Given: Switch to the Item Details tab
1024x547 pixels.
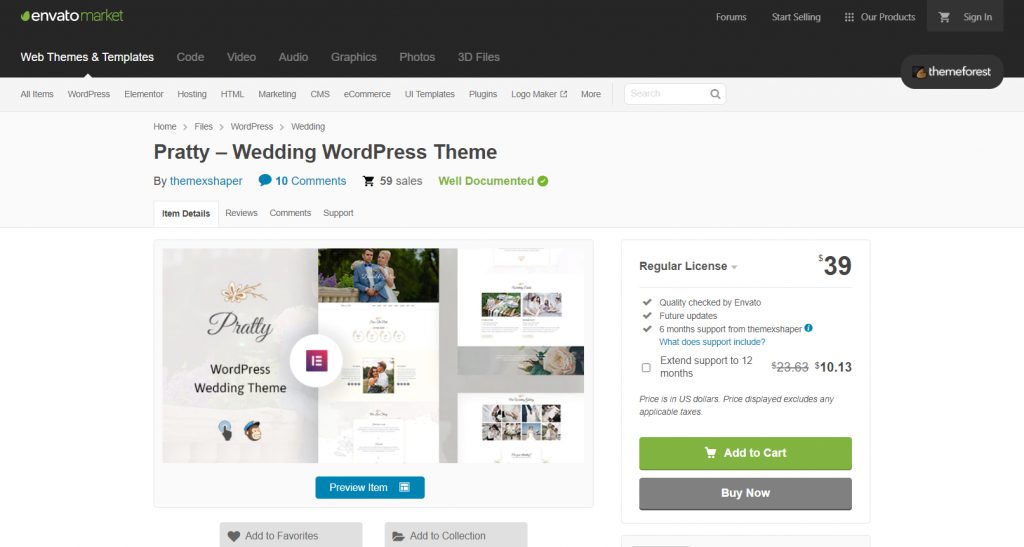Looking at the screenshot, I should pyautogui.click(x=186, y=213).
